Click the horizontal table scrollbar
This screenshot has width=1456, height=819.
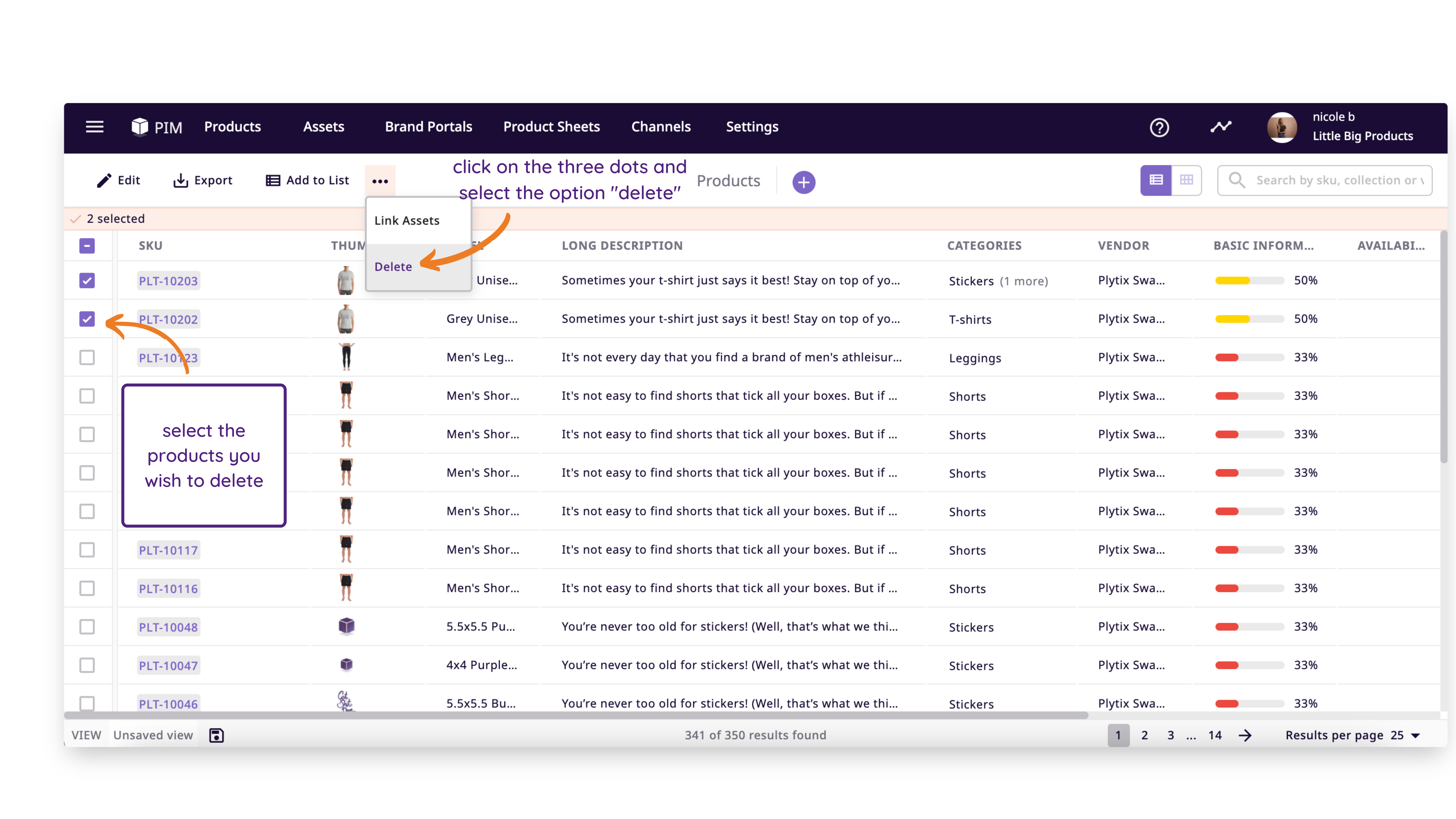(577, 716)
